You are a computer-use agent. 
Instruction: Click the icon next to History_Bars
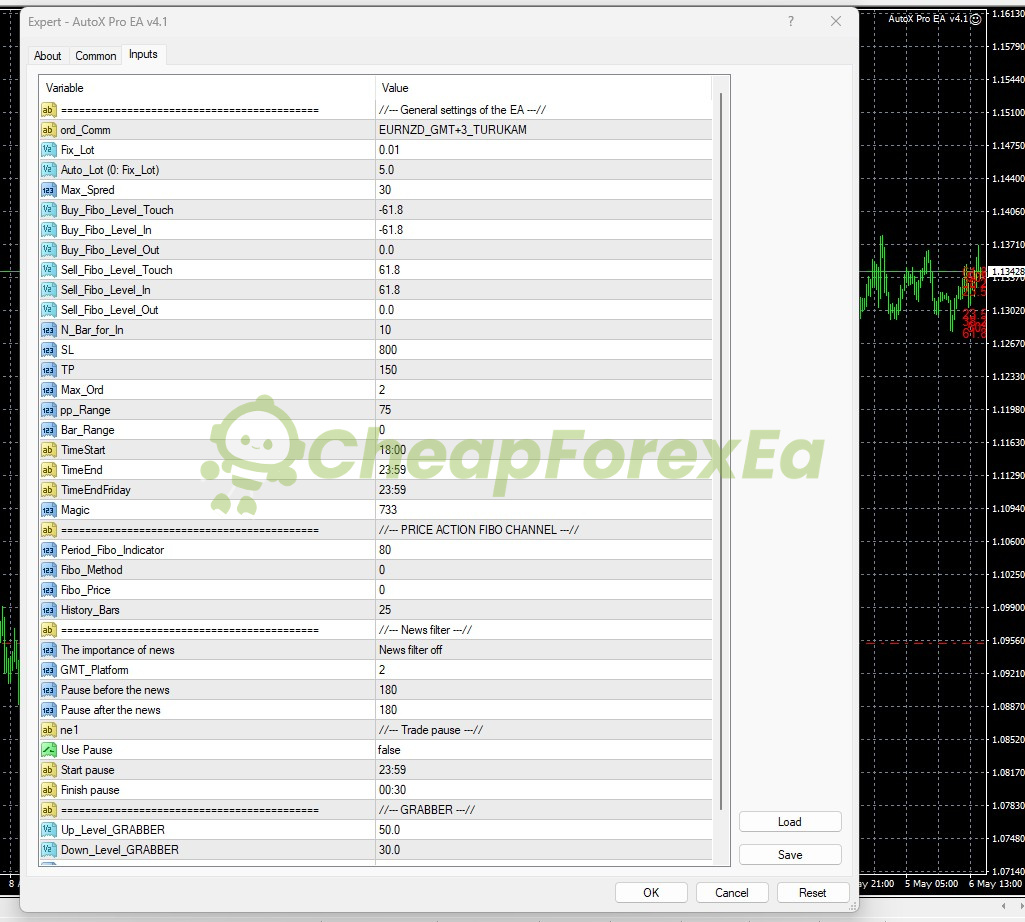49,610
